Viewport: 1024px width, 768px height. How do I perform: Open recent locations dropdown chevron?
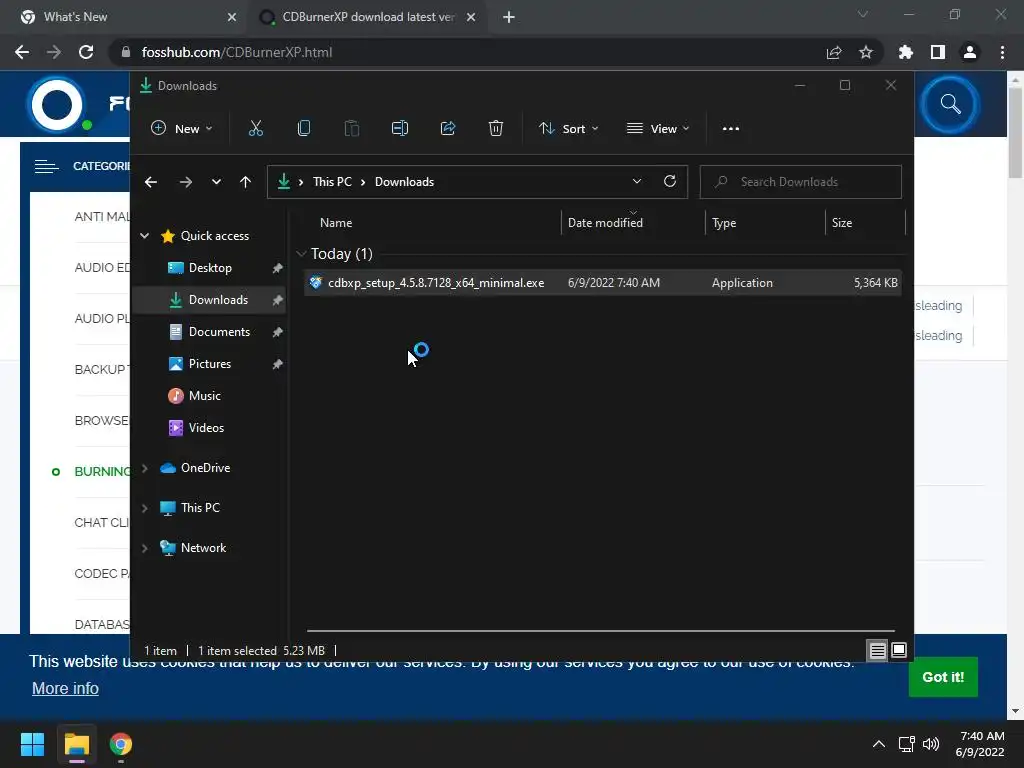click(216, 182)
